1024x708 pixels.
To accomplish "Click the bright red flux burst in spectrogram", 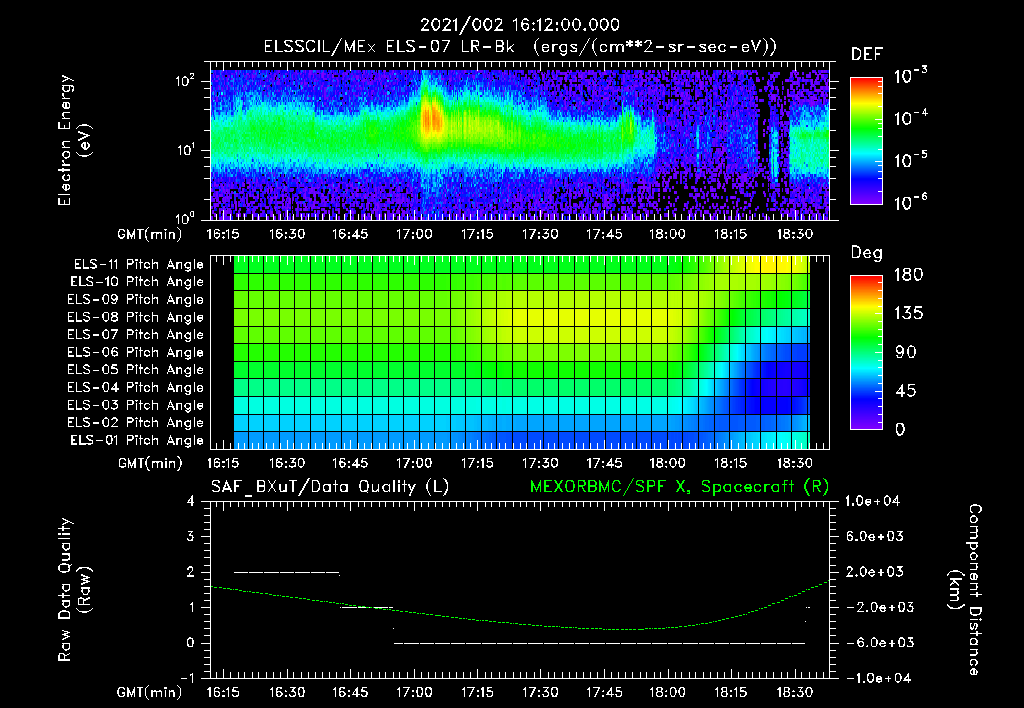I will (431, 119).
